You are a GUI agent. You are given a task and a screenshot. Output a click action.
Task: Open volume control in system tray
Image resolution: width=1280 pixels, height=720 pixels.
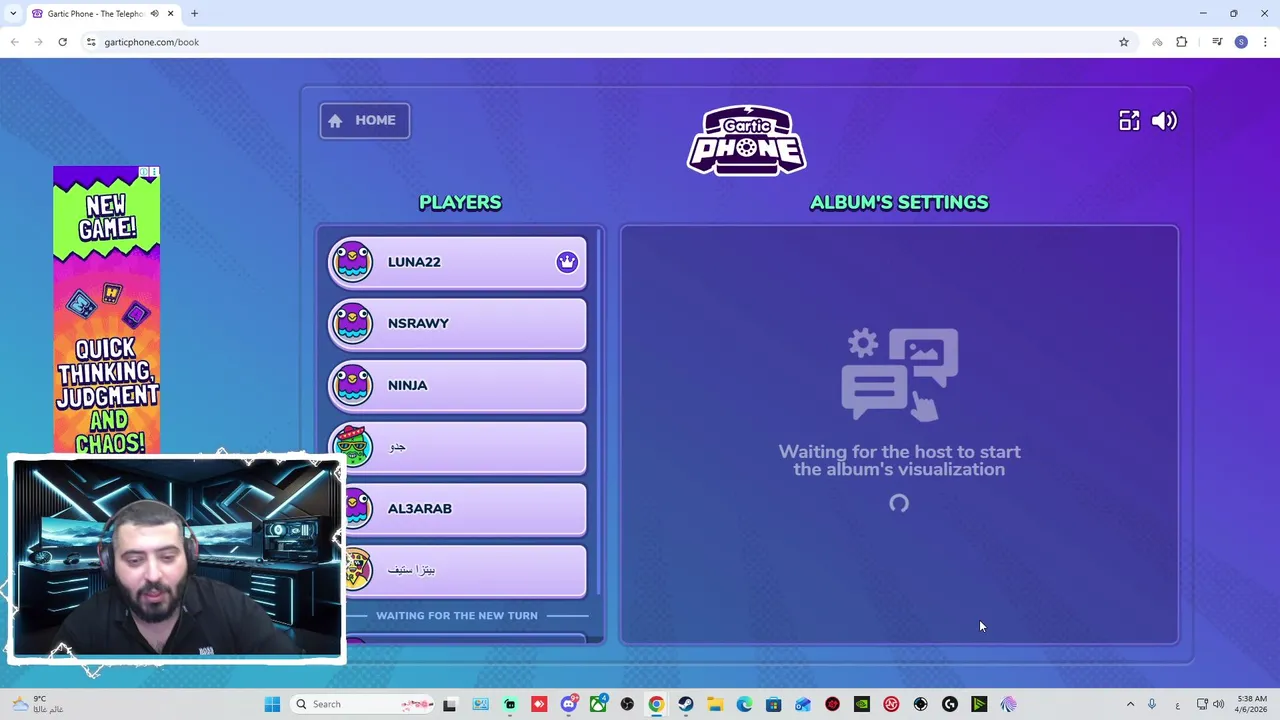click(1218, 704)
